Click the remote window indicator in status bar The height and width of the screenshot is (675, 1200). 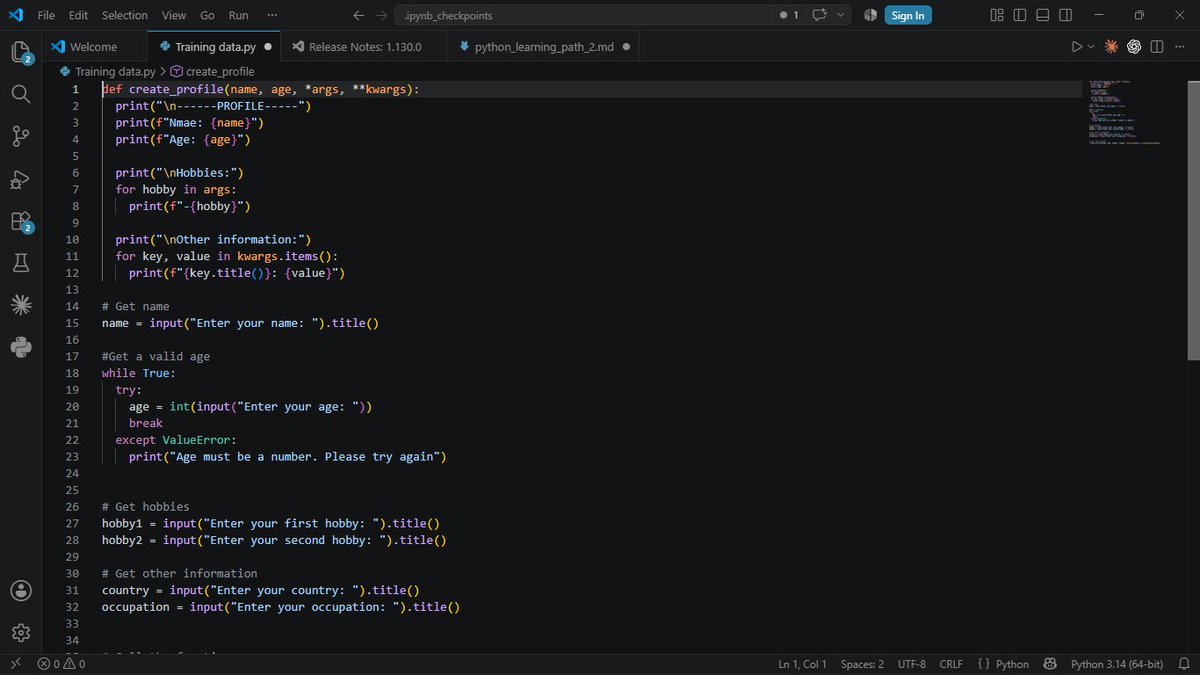(x=15, y=664)
